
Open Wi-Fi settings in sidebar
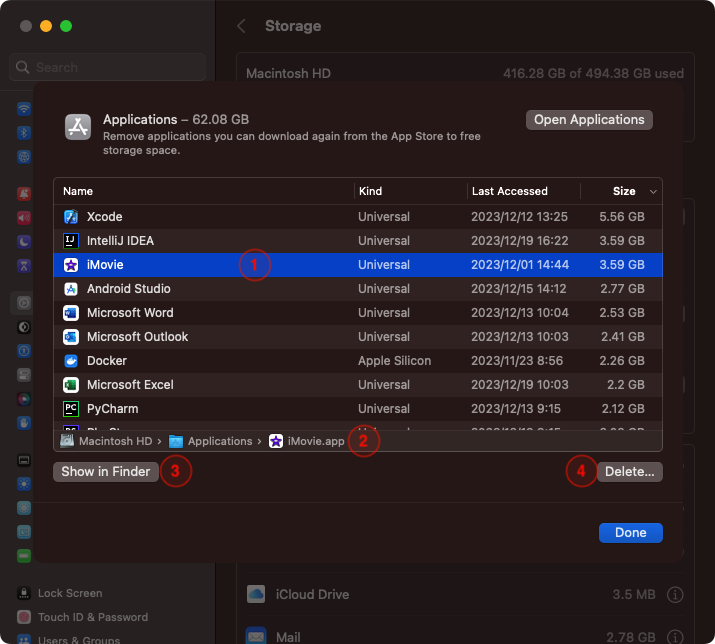(x=24, y=109)
